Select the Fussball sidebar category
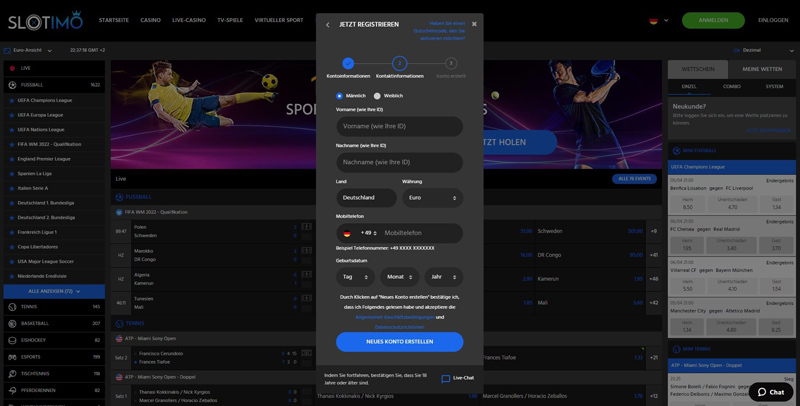The width and height of the screenshot is (800, 406). (54, 85)
